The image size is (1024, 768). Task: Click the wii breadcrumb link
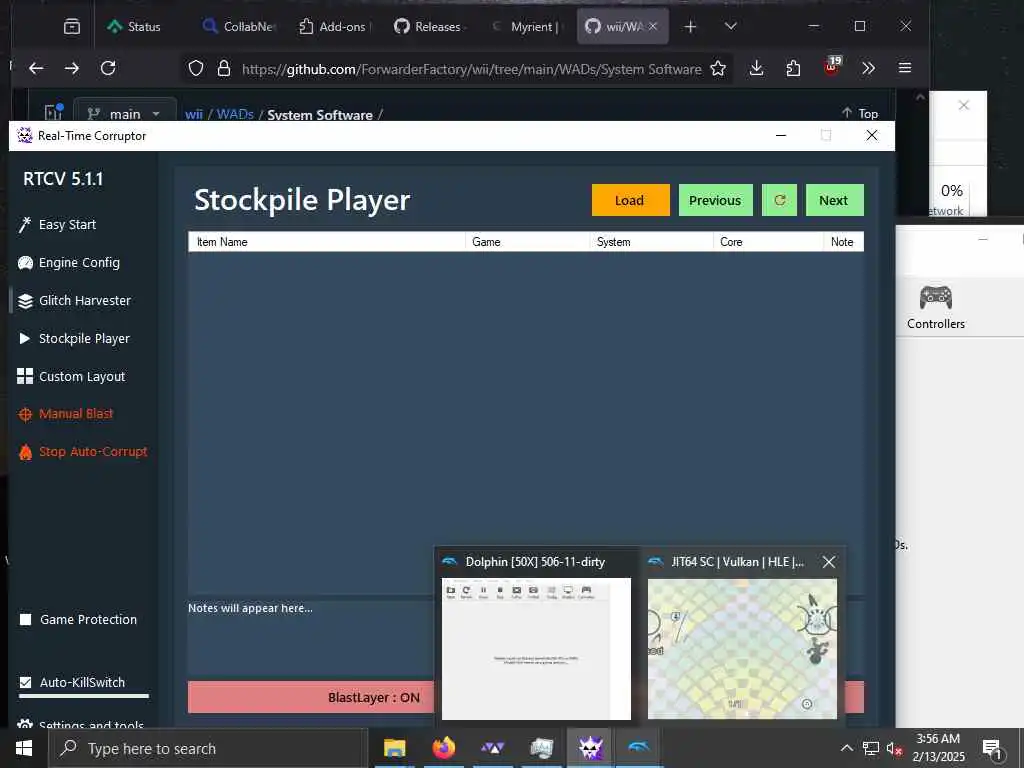click(x=194, y=115)
